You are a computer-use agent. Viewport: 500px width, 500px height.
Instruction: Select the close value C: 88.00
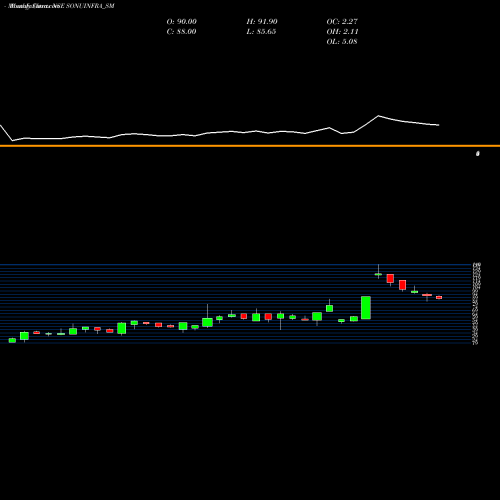point(181,32)
